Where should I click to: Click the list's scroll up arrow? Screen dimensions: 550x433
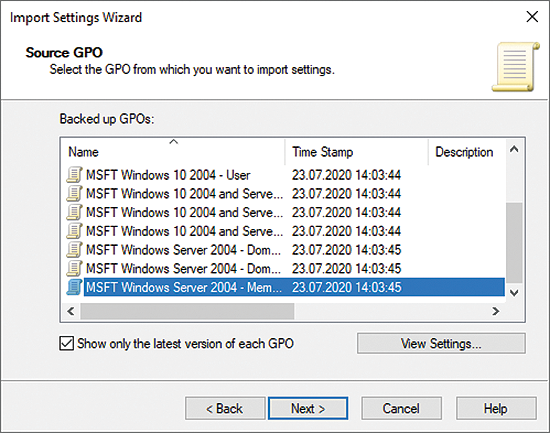514,149
